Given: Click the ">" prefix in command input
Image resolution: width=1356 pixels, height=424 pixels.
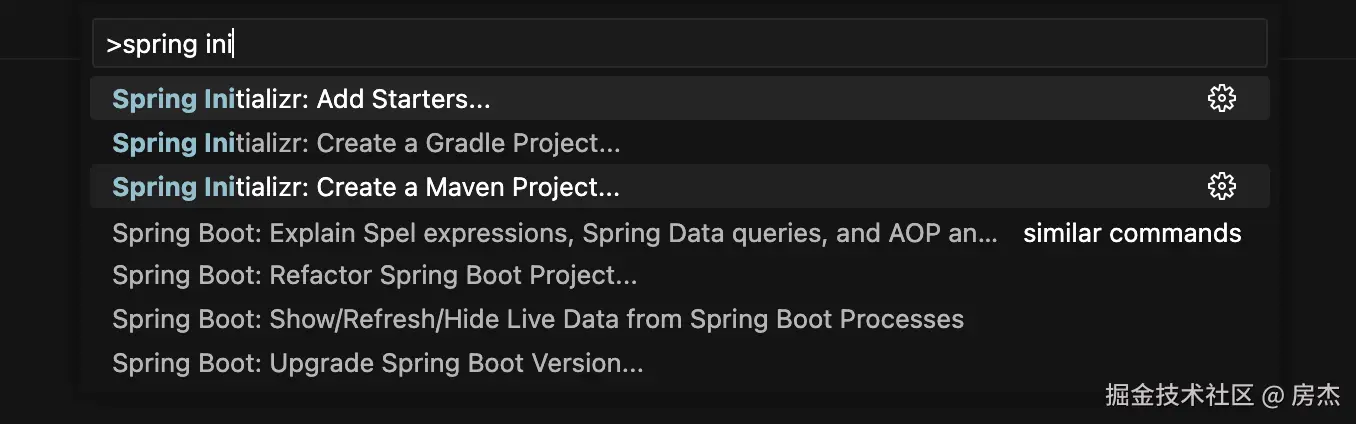Looking at the screenshot, I should click(113, 45).
